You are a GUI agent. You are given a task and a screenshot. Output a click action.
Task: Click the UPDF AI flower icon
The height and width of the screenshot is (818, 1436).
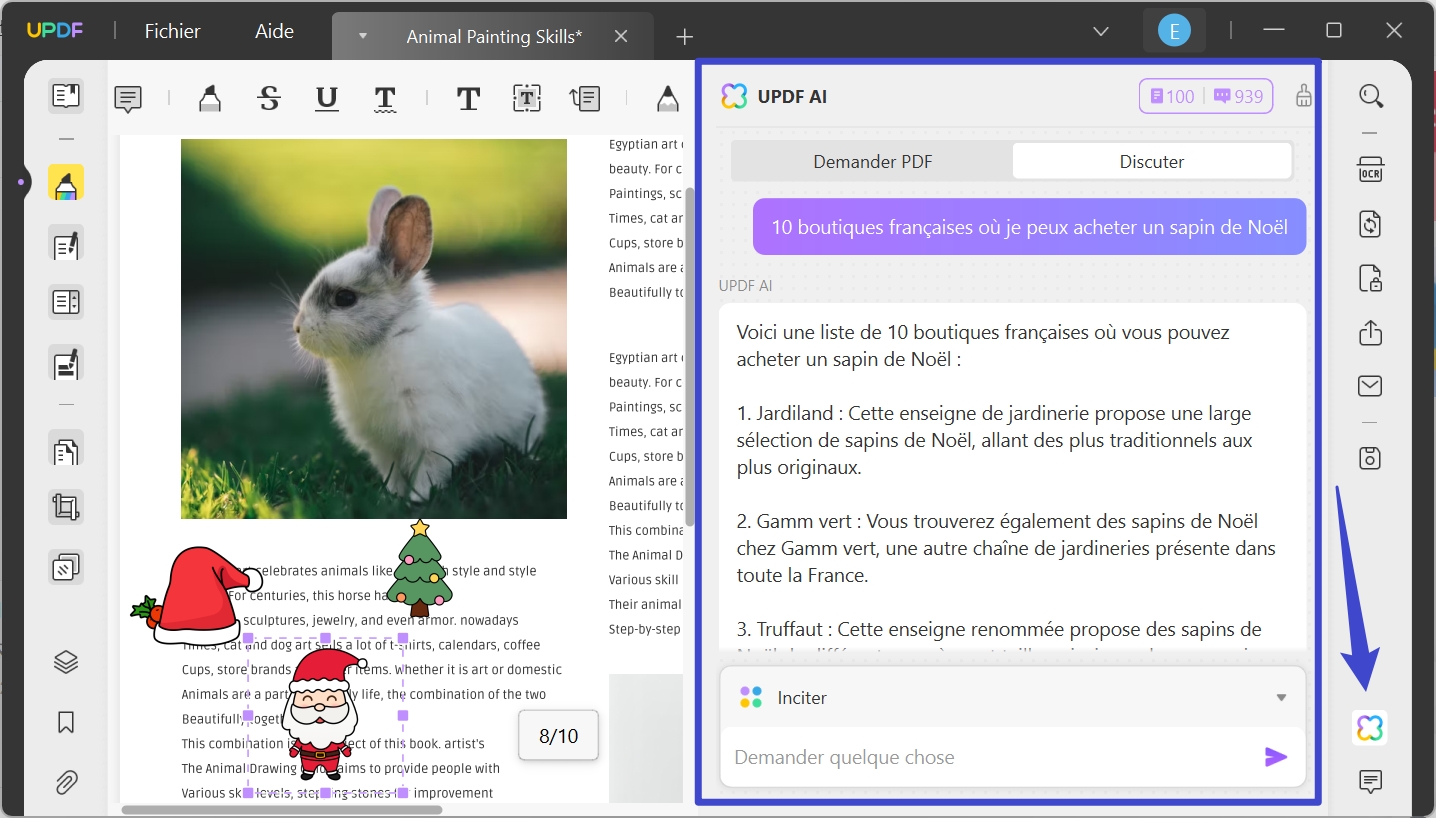pyautogui.click(x=1370, y=727)
